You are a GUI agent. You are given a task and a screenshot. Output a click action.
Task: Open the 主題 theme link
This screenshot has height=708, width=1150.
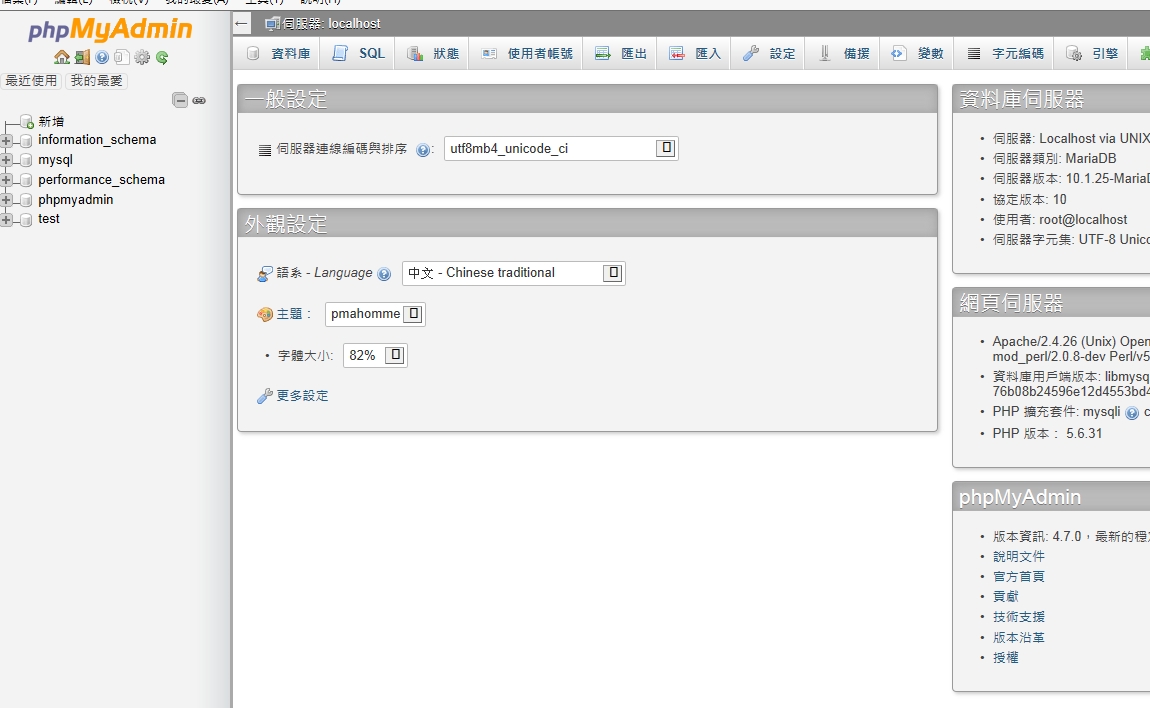point(289,314)
